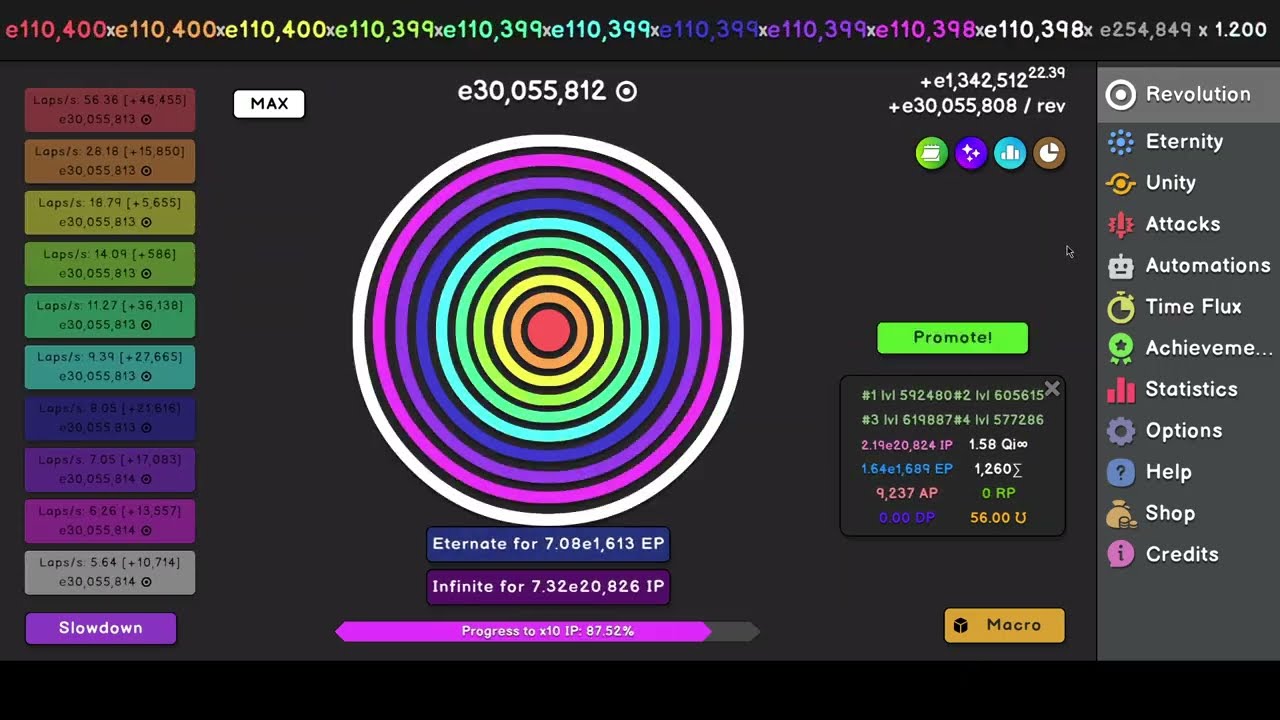Click the brown pie-chart round icon
The height and width of the screenshot is (720, 1280).
[1049, 153]
